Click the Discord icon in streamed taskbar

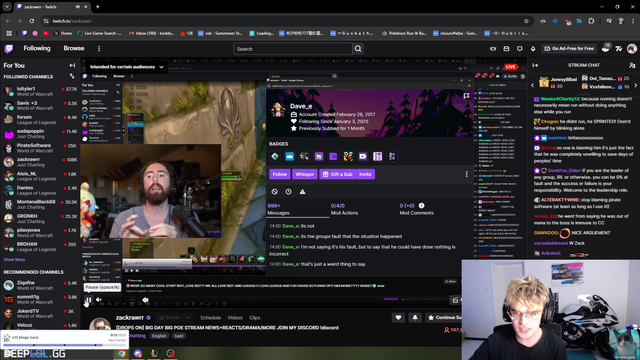coord(138,353)
